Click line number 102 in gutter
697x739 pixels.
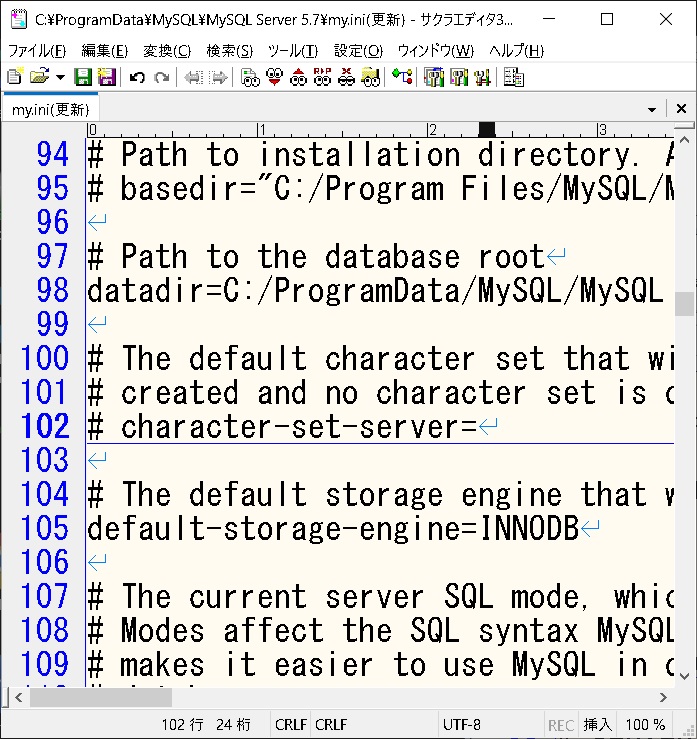point(45,426)
